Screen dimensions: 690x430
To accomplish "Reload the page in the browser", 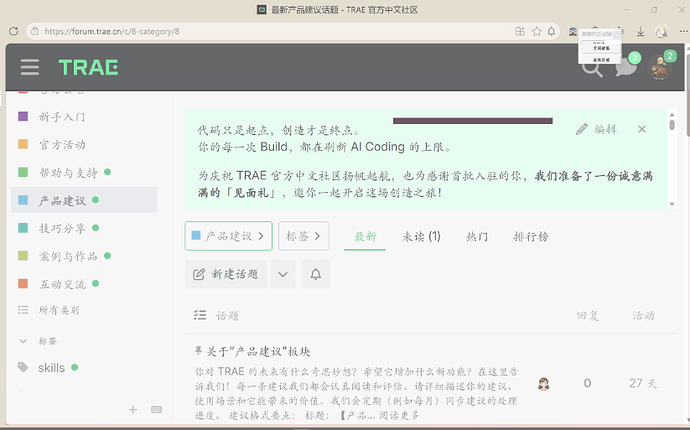I will click(x=14, y=31).
